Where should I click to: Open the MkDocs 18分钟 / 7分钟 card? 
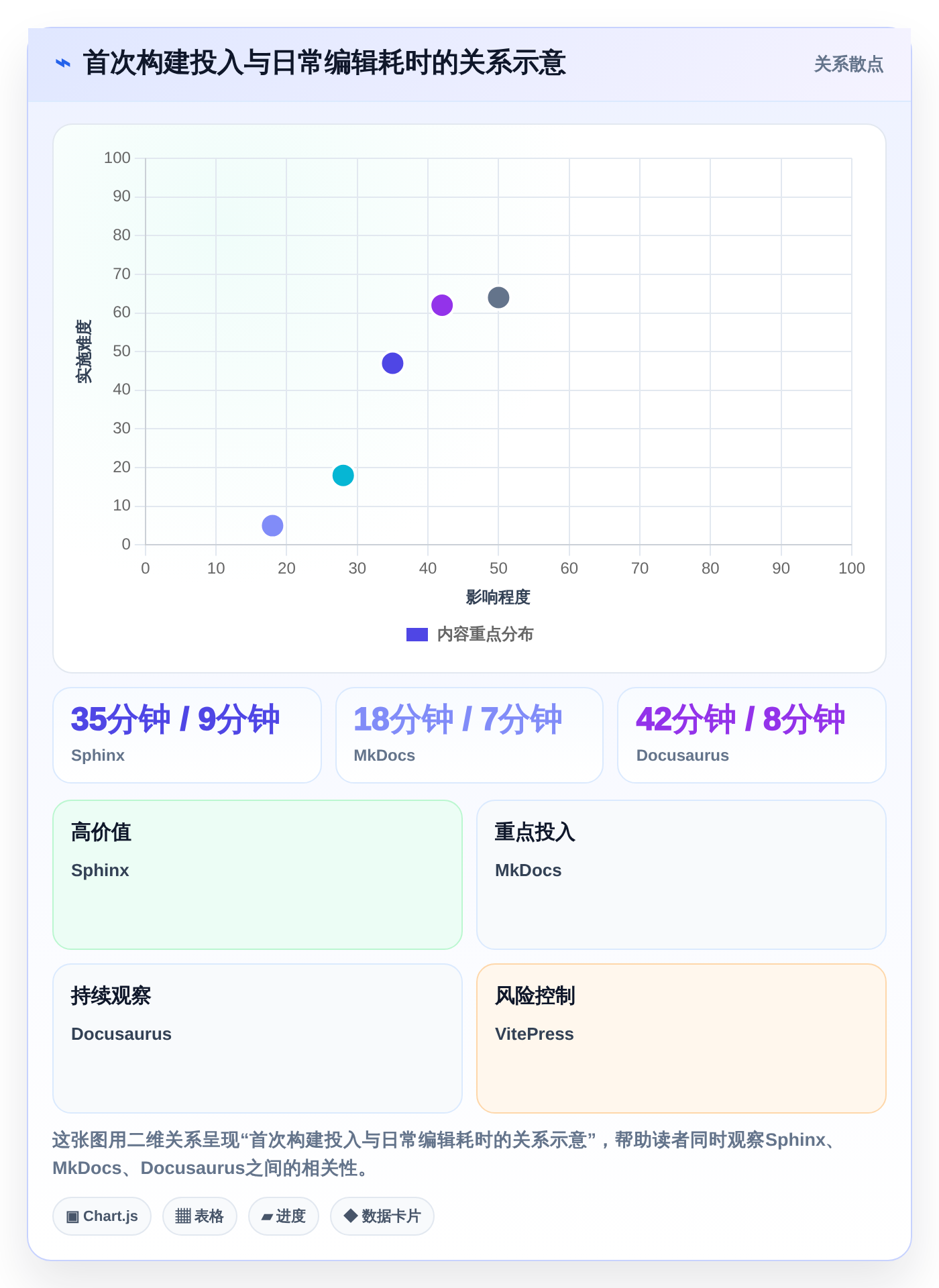click(x=469, y=735)
